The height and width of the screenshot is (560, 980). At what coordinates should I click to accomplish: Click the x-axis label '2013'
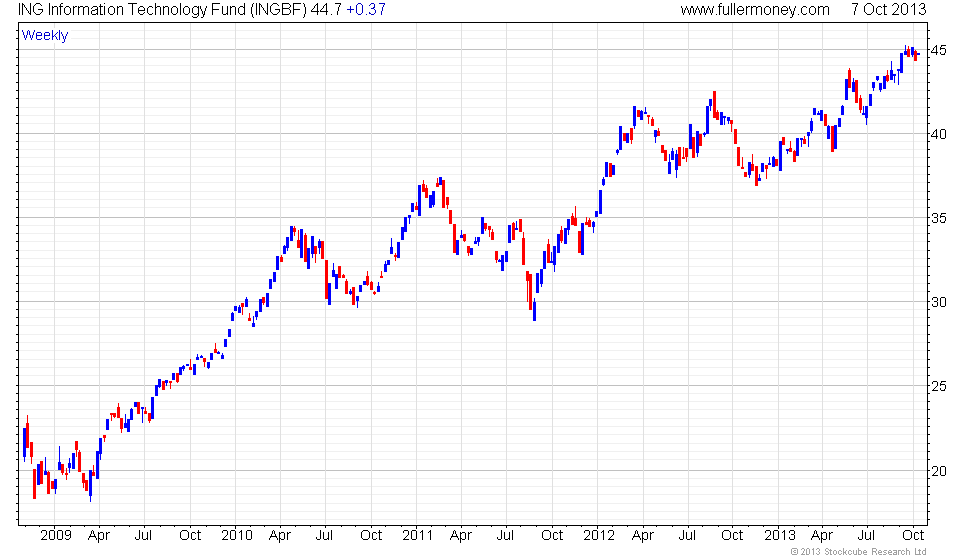coord(780,536)
